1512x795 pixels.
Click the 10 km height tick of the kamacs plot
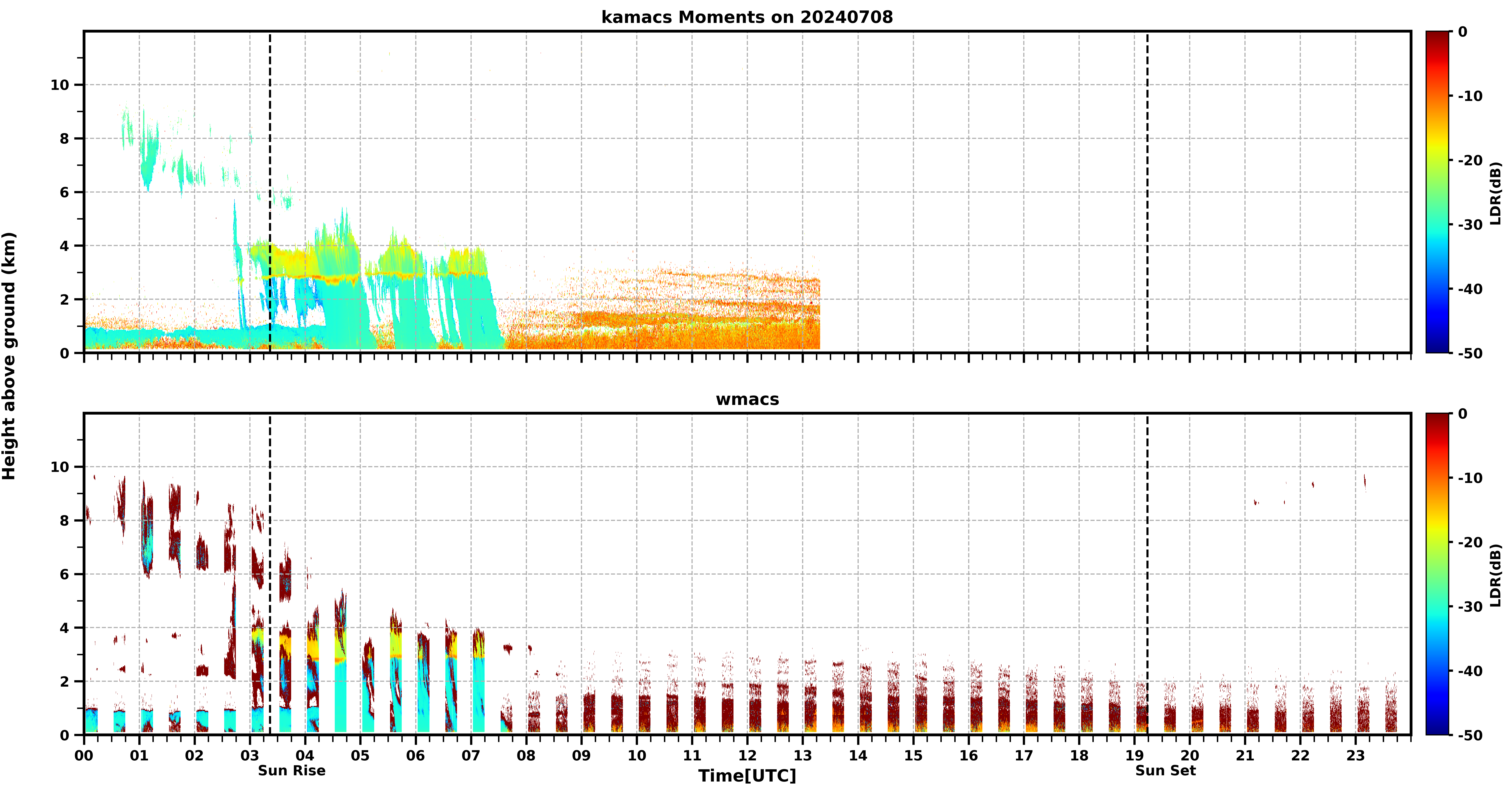pyautogui.click(x=60, y=85)
